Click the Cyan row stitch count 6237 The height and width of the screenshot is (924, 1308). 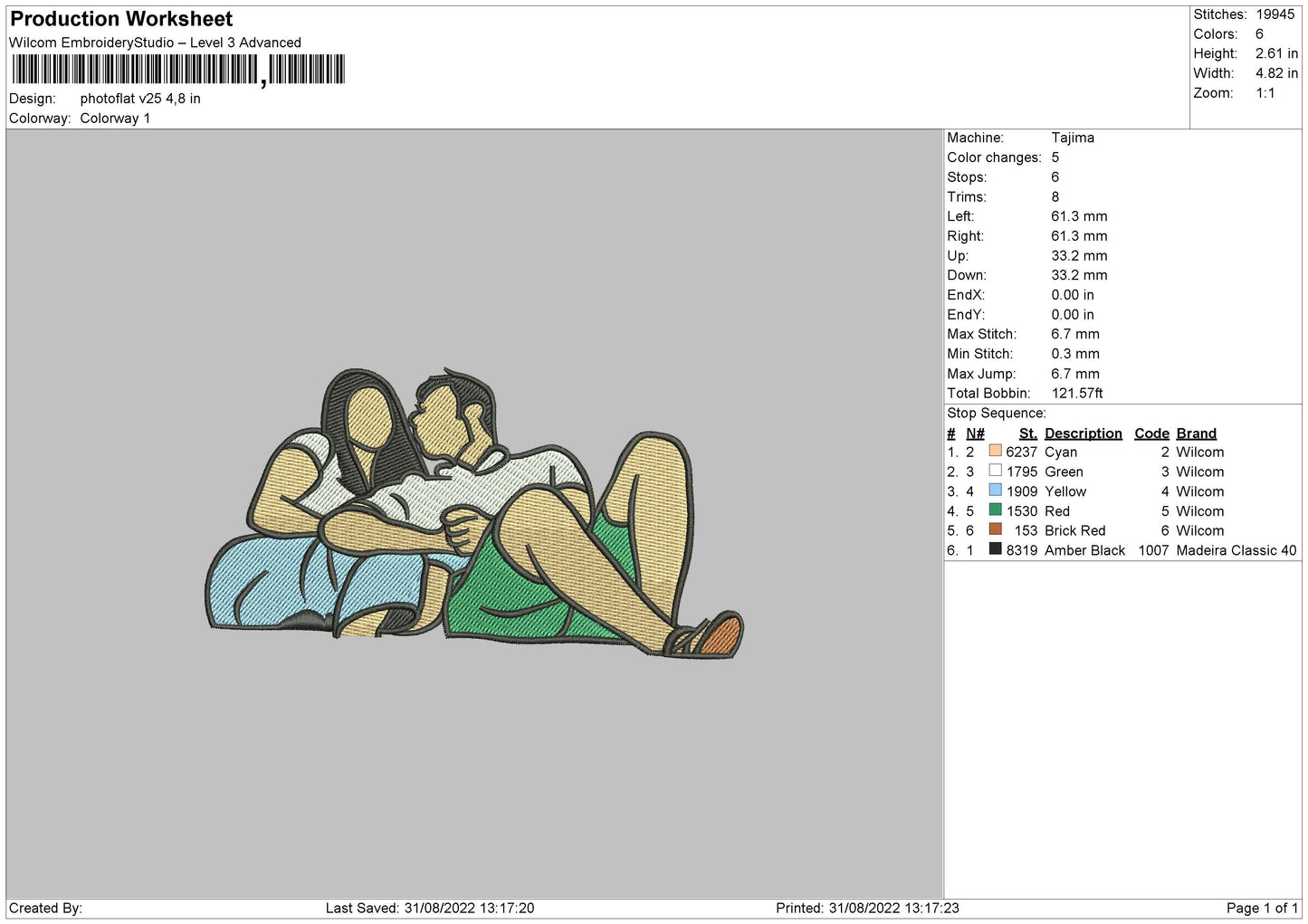(x=1021, y=452)
